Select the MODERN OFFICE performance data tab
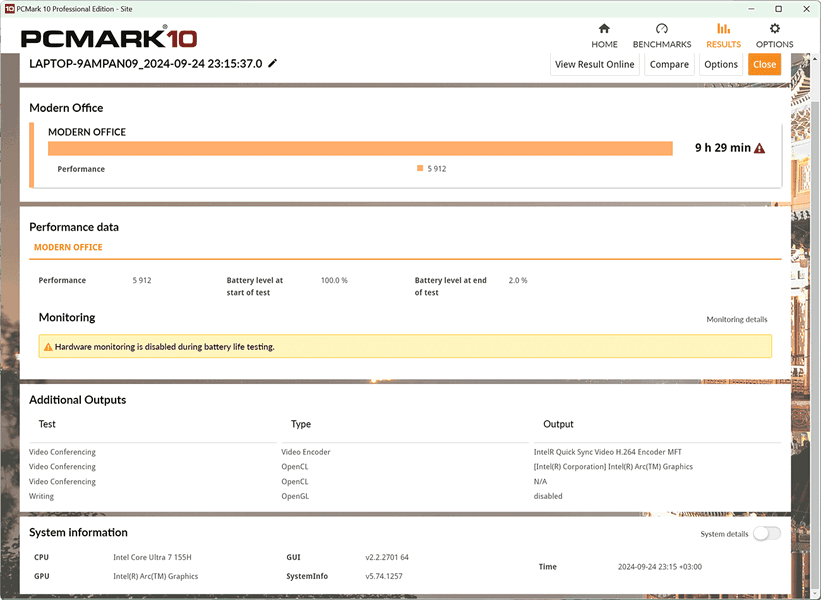821x600 pixels. 68,247
